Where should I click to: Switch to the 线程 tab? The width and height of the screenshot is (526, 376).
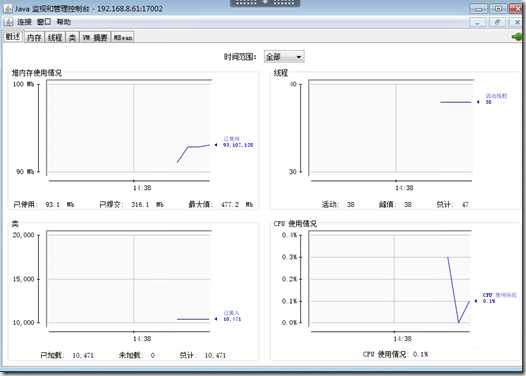coord(55,37)
